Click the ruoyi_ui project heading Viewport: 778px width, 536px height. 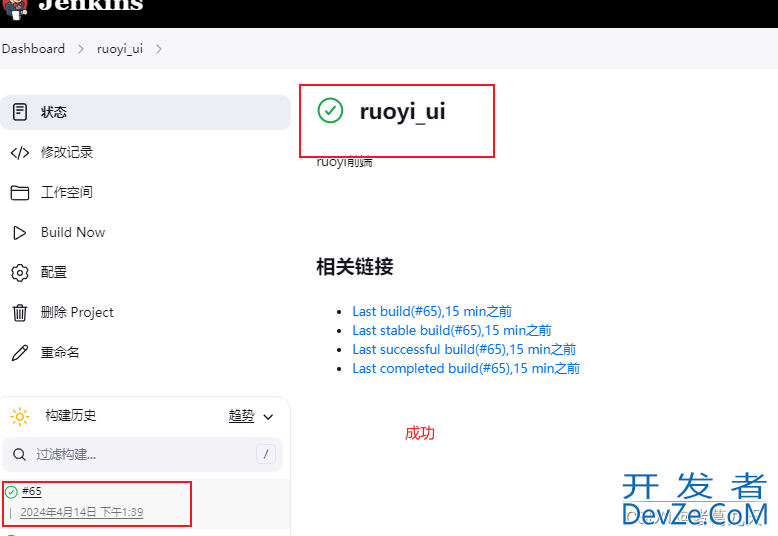[x=402, y=111]
